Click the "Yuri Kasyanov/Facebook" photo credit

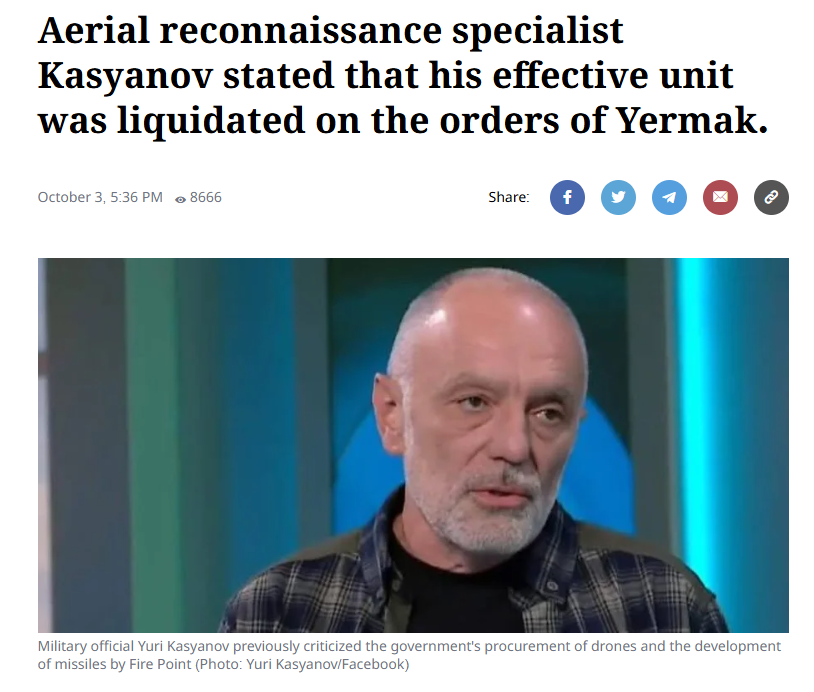tap(327, 664)
